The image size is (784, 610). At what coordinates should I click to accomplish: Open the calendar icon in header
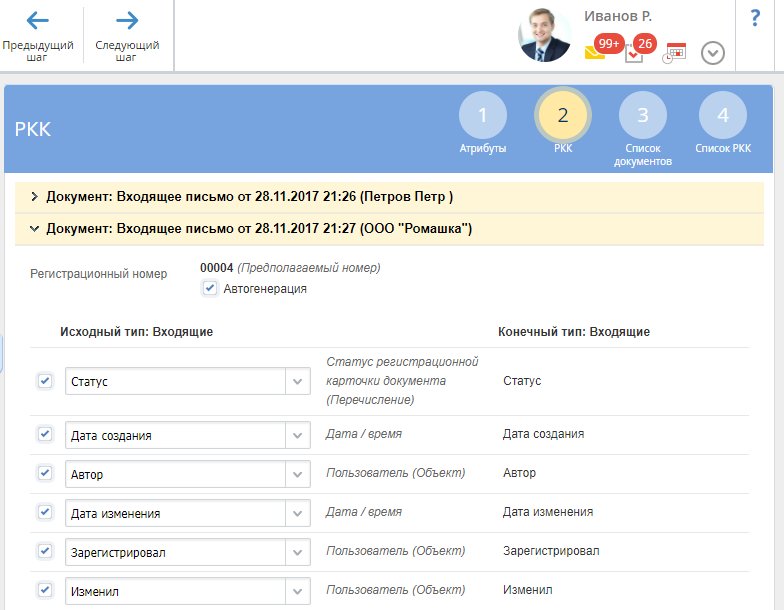[674, 52]
